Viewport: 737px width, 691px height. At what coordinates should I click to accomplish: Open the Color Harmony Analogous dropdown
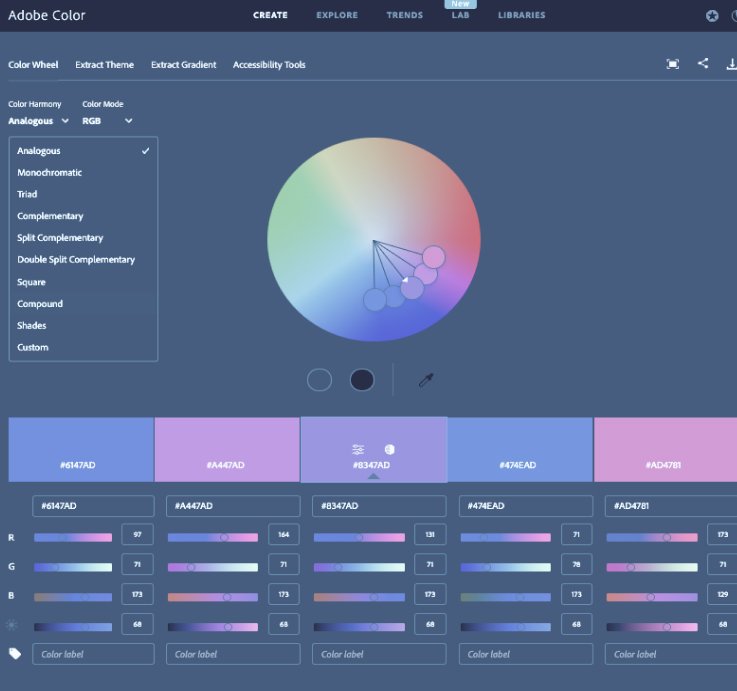point(39,121)
